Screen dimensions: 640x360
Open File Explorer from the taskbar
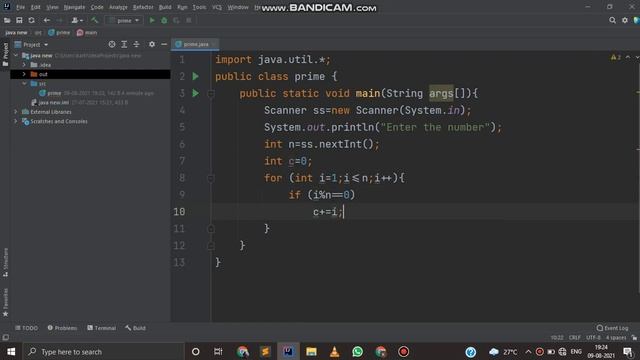coord(311,351)
